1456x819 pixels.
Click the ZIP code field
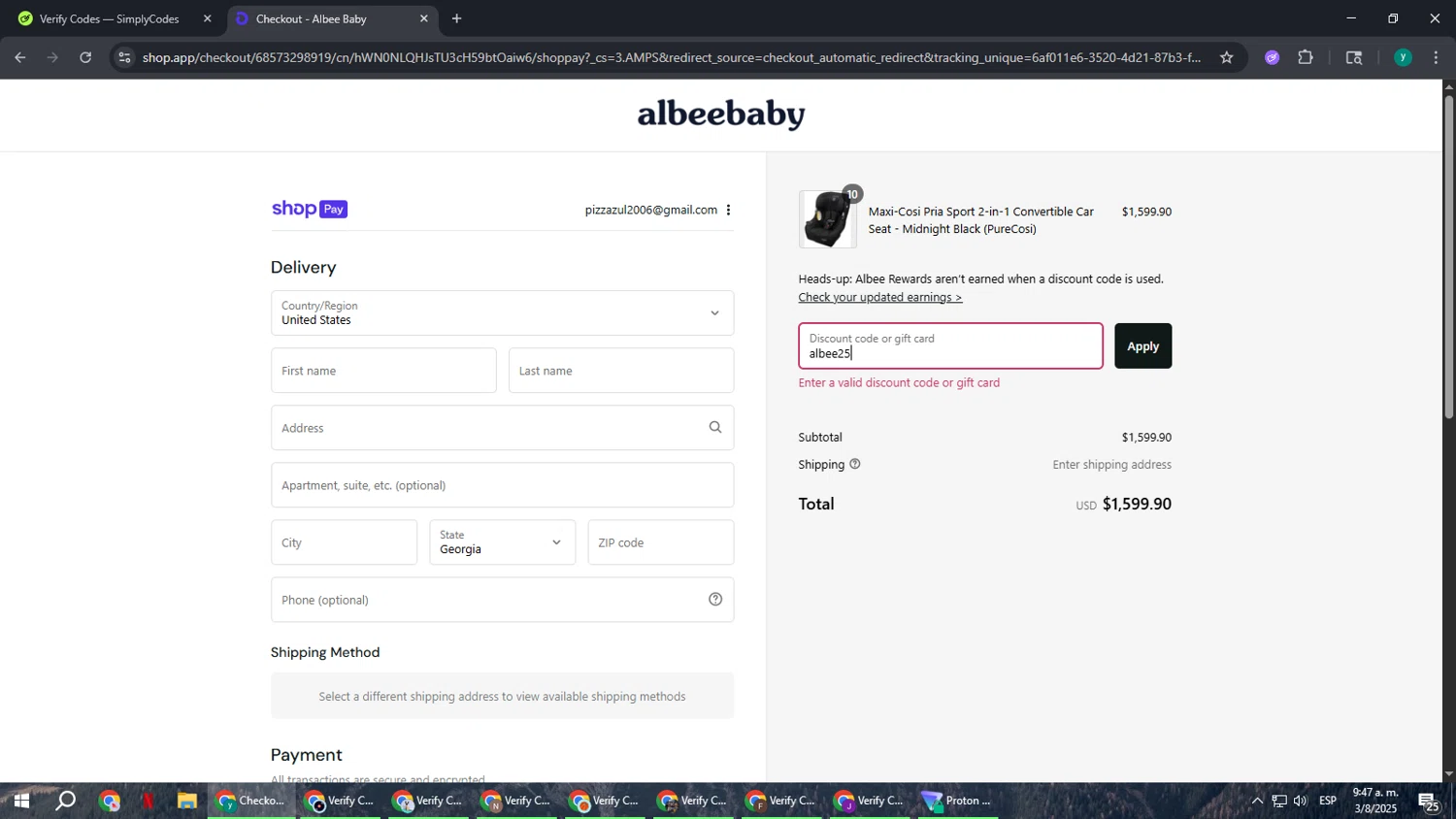[661, 542]
